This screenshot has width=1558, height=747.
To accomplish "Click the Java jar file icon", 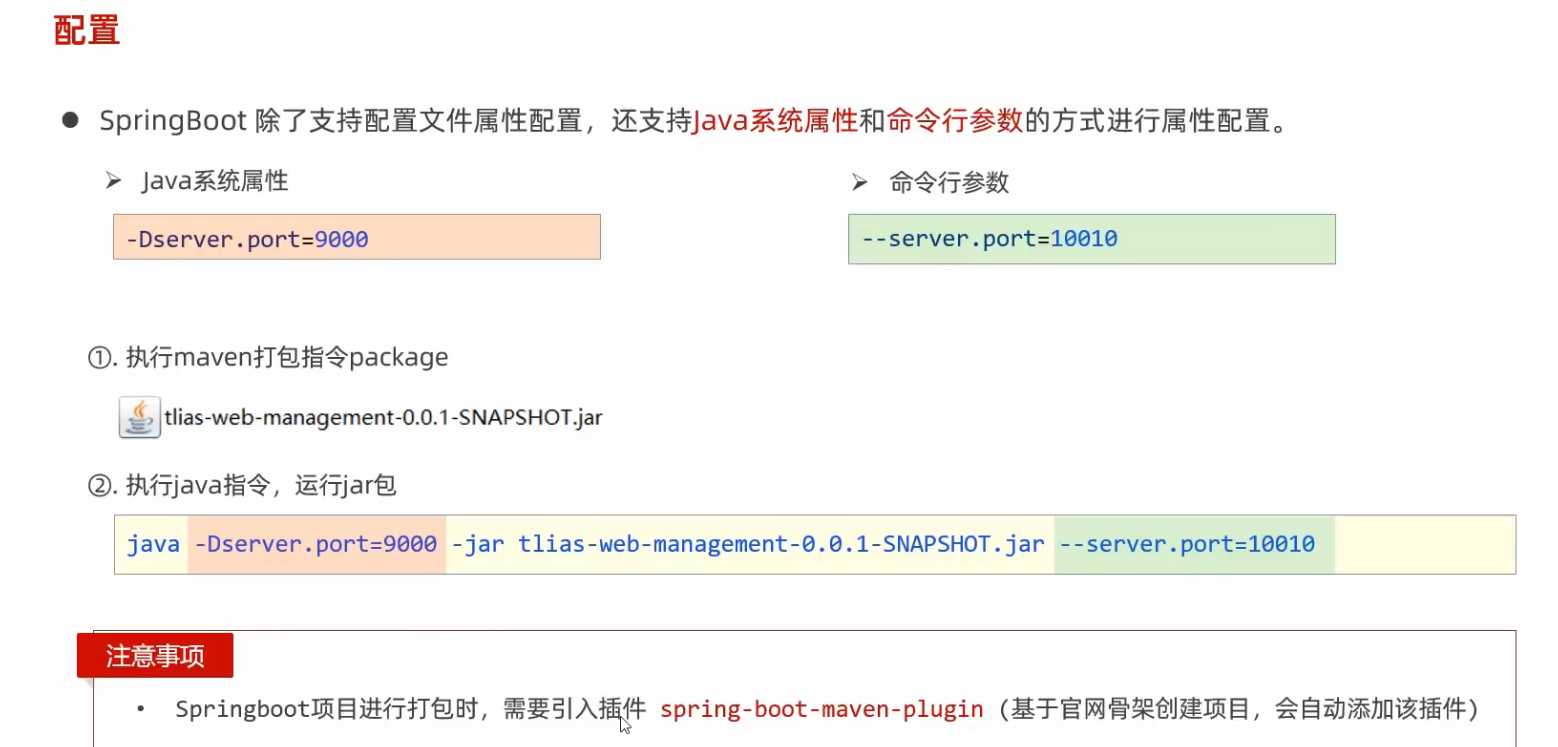I will click(139, 417).
